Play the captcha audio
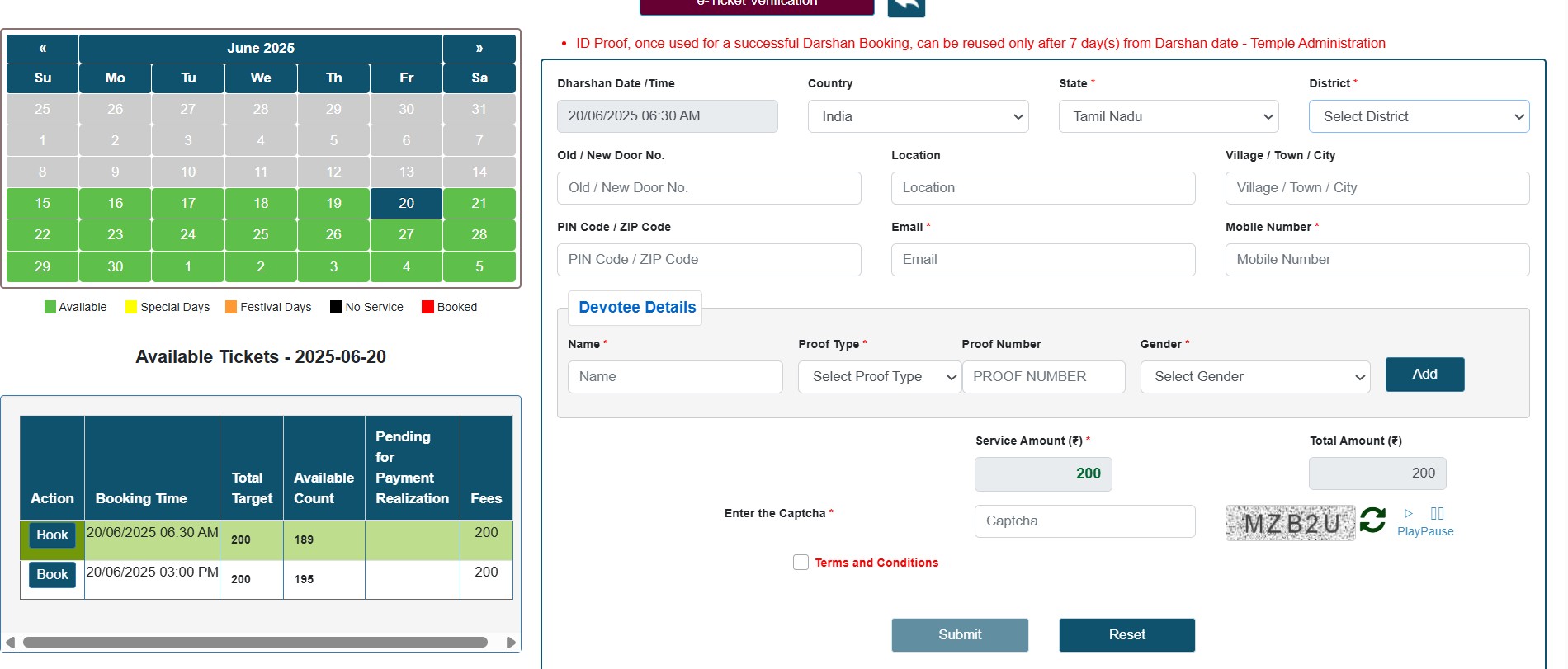The image size is (1568, 669). click(1408, 514)
